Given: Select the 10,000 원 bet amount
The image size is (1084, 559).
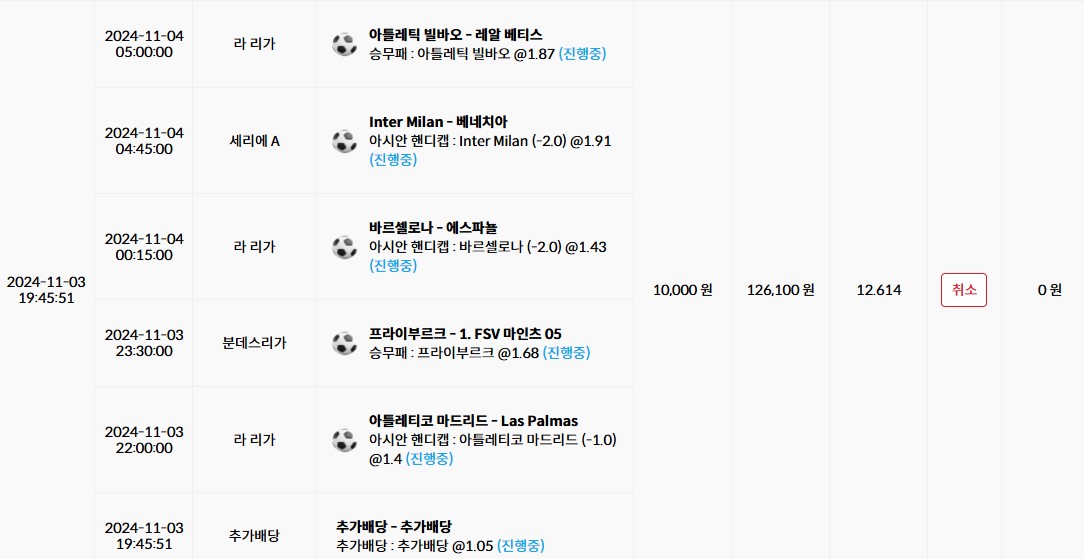Looking at the screenshot, I should 682,290.
